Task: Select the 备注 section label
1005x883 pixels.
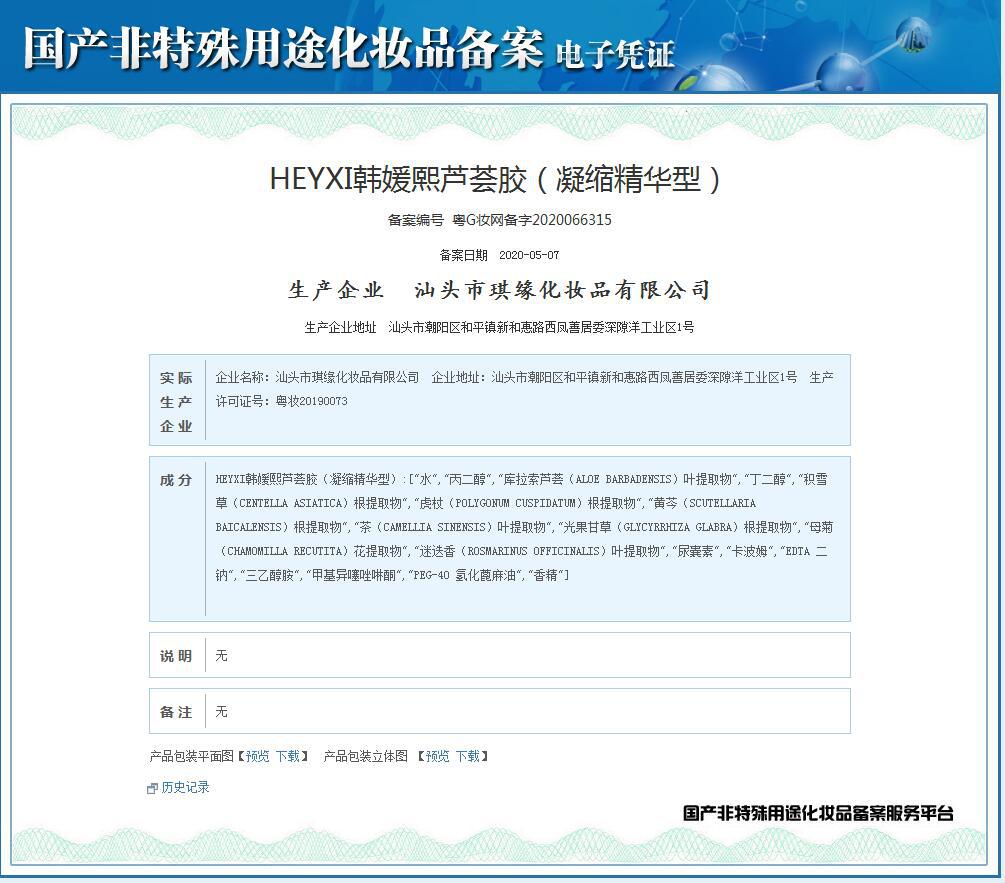Action: [x=176, y=712]
